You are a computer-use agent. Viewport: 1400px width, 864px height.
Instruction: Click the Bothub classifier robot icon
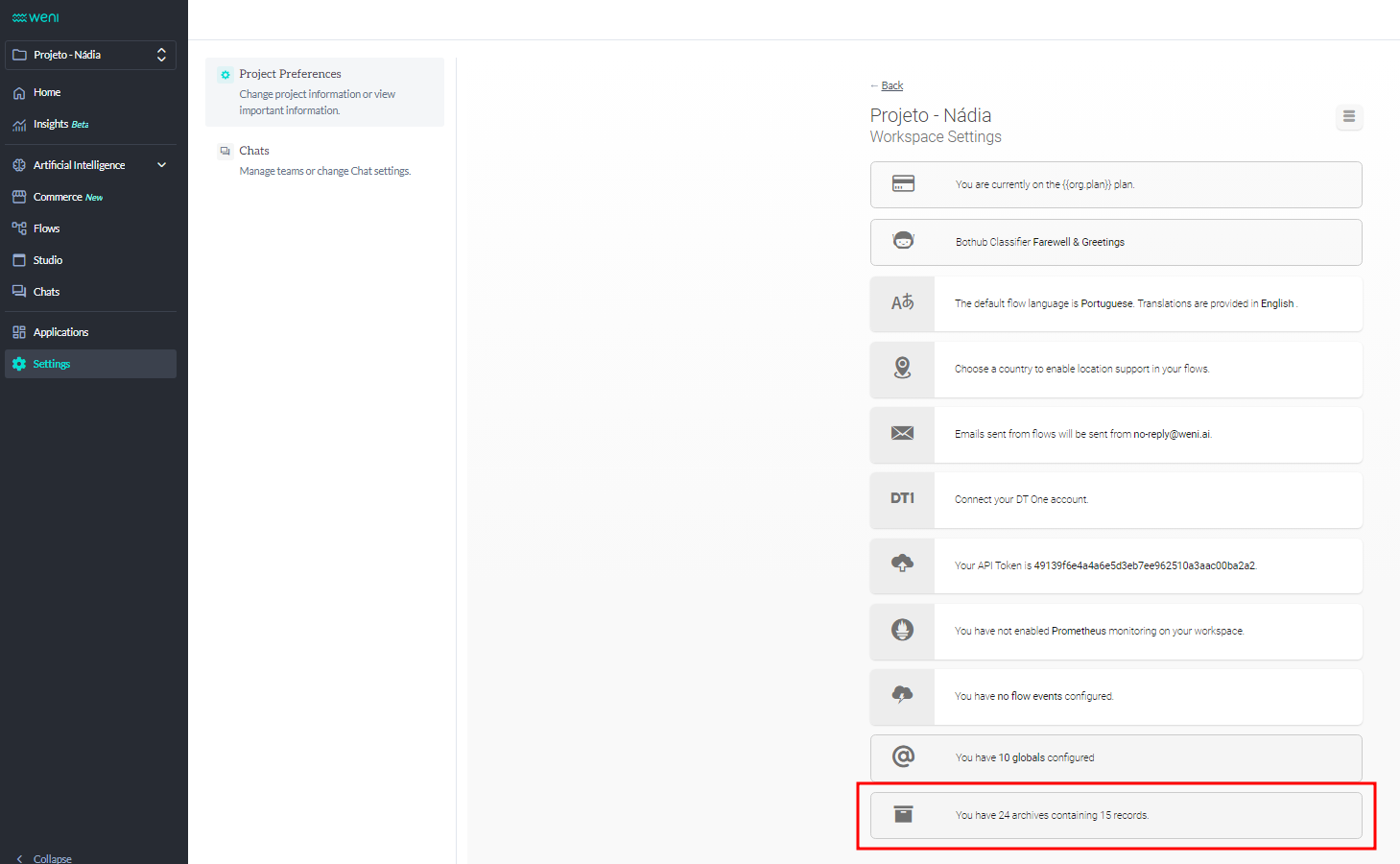pos(903,242)
